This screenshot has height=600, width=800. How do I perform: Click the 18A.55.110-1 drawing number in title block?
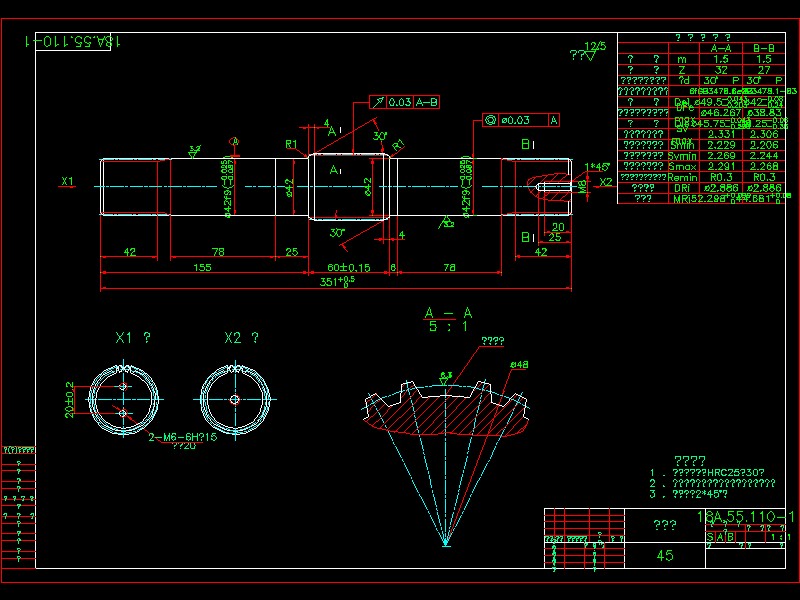(746, 517)
